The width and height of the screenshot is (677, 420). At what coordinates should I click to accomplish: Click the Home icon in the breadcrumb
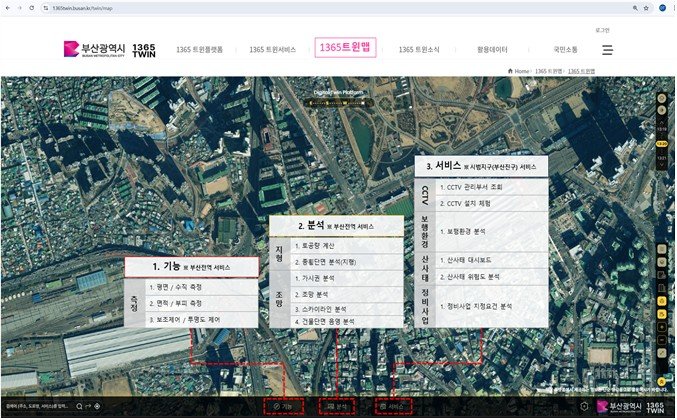pyautogui.click(x=513, y=72)
